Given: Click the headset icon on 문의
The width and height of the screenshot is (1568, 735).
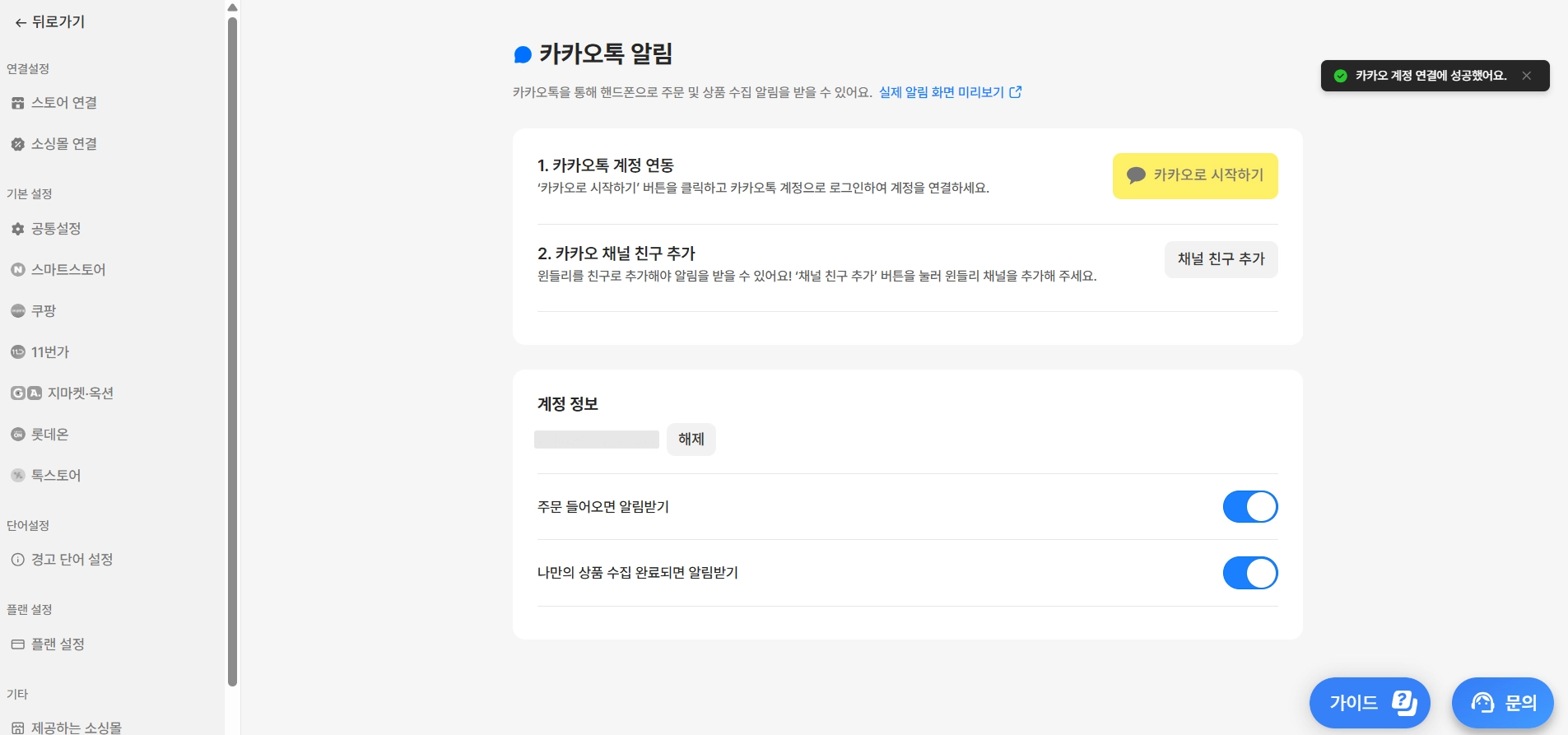Looking at the screenshot, I should click(1482, 703).
